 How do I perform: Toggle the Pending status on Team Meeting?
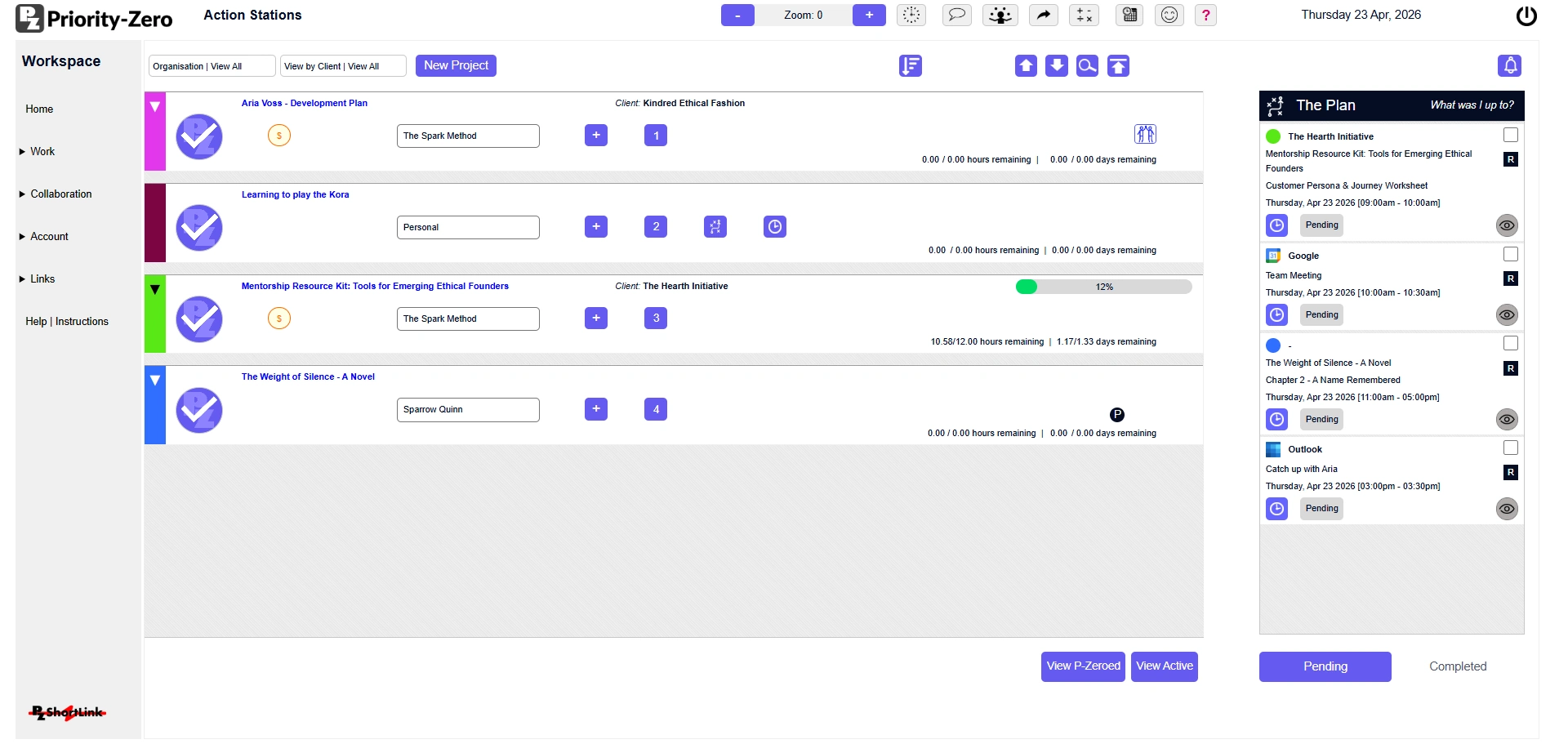click(x=1321, y=314)
